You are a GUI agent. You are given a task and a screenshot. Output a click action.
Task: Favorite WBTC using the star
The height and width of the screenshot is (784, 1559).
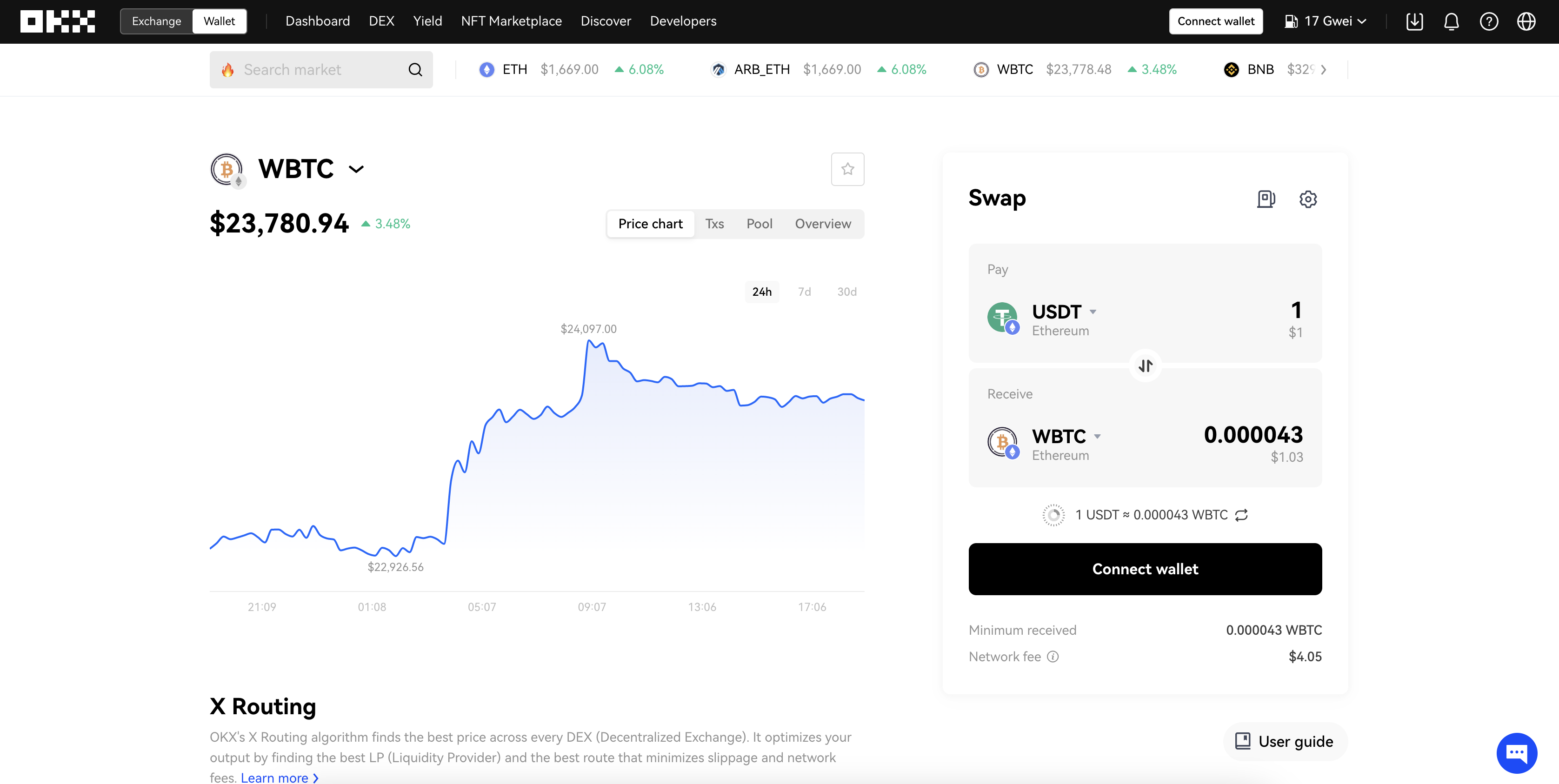(847, 169)
